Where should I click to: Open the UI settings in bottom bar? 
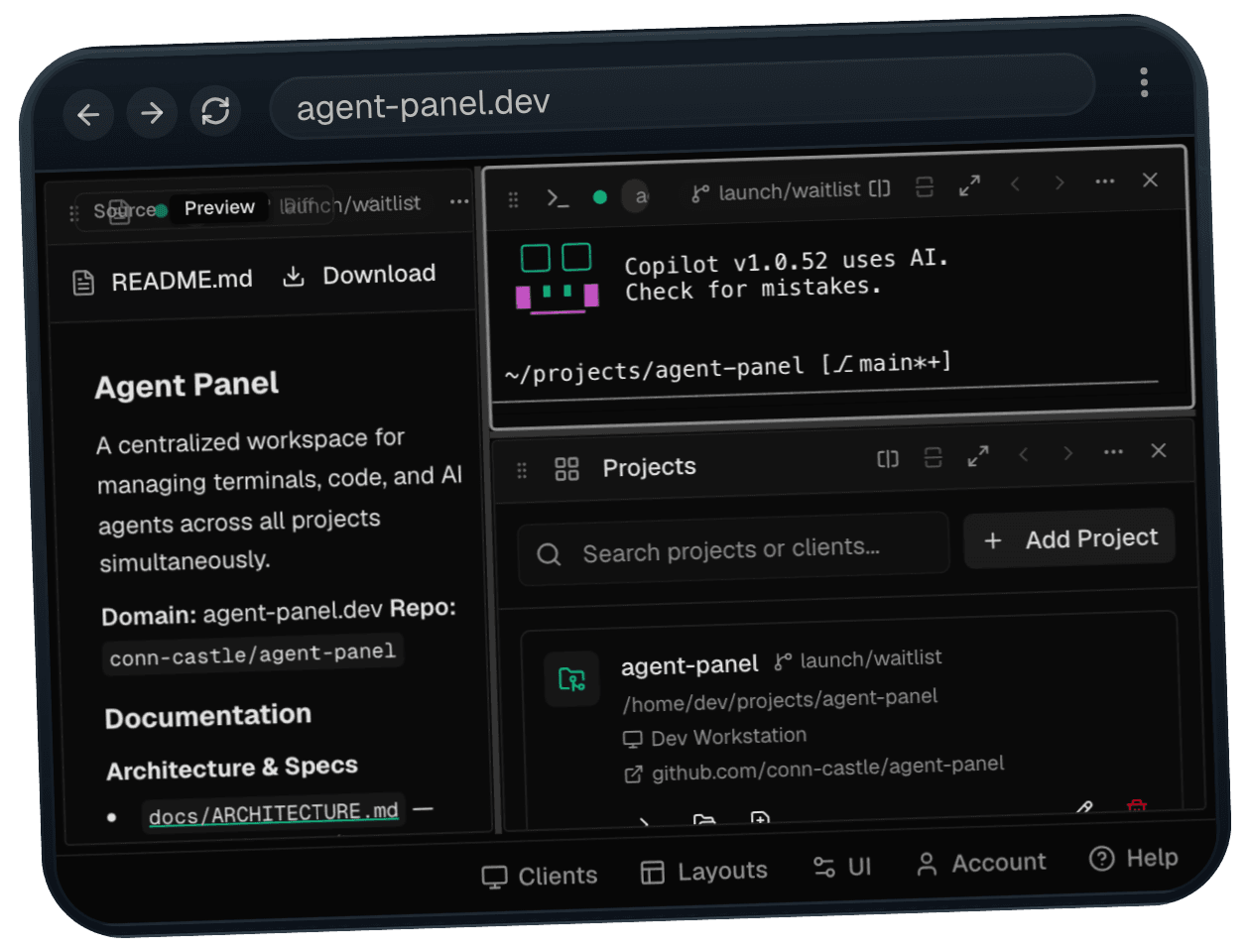pyautogui.click(x=842, y=868)
